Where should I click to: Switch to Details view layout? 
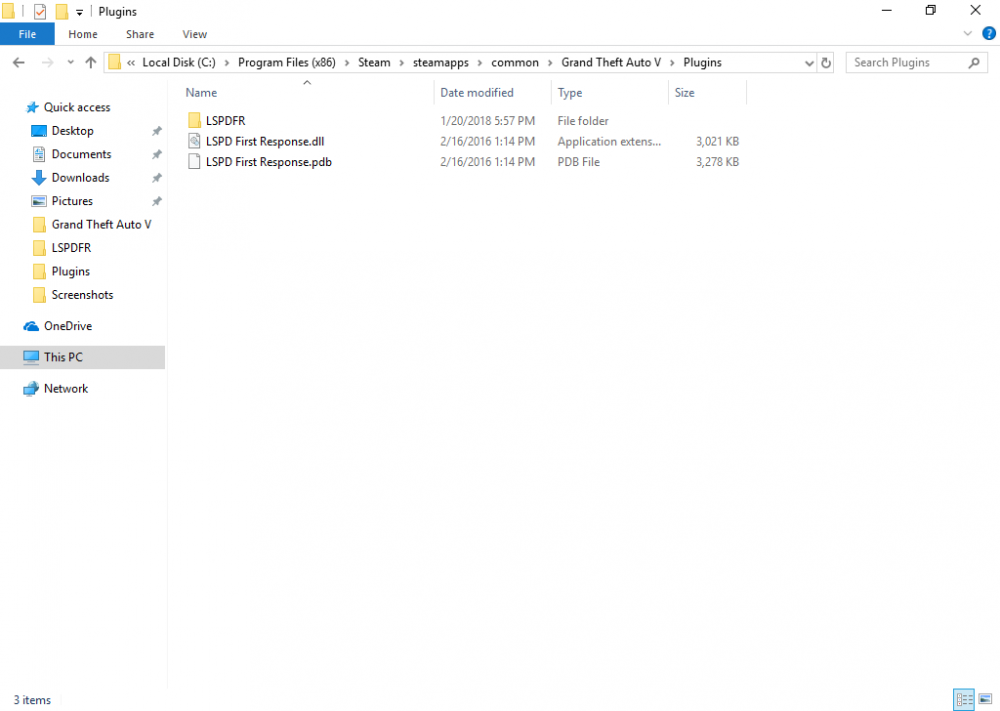coord(964,699)
